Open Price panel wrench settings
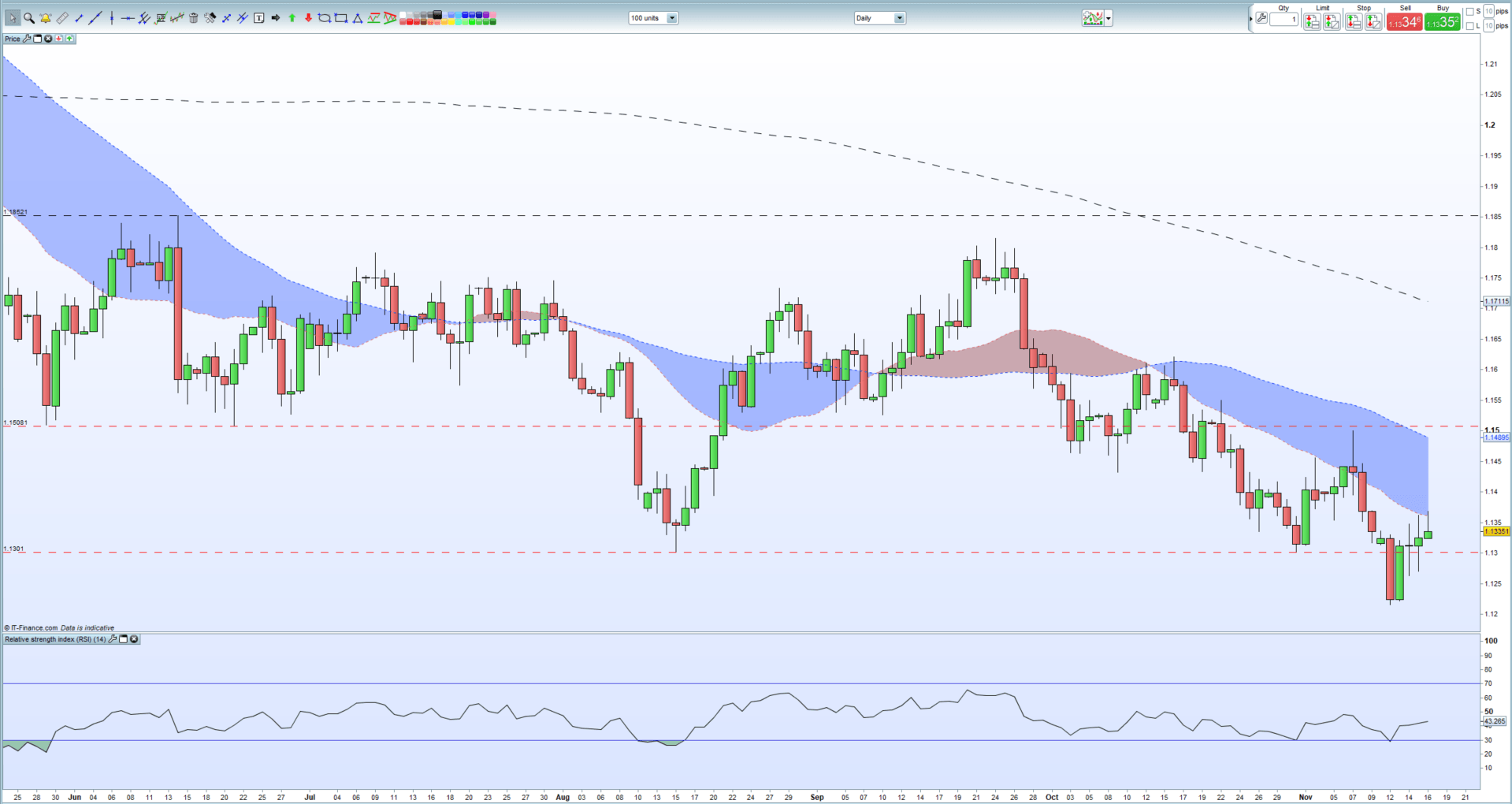This screenshot has width=1512, height=804. click(x=27, y=39)
